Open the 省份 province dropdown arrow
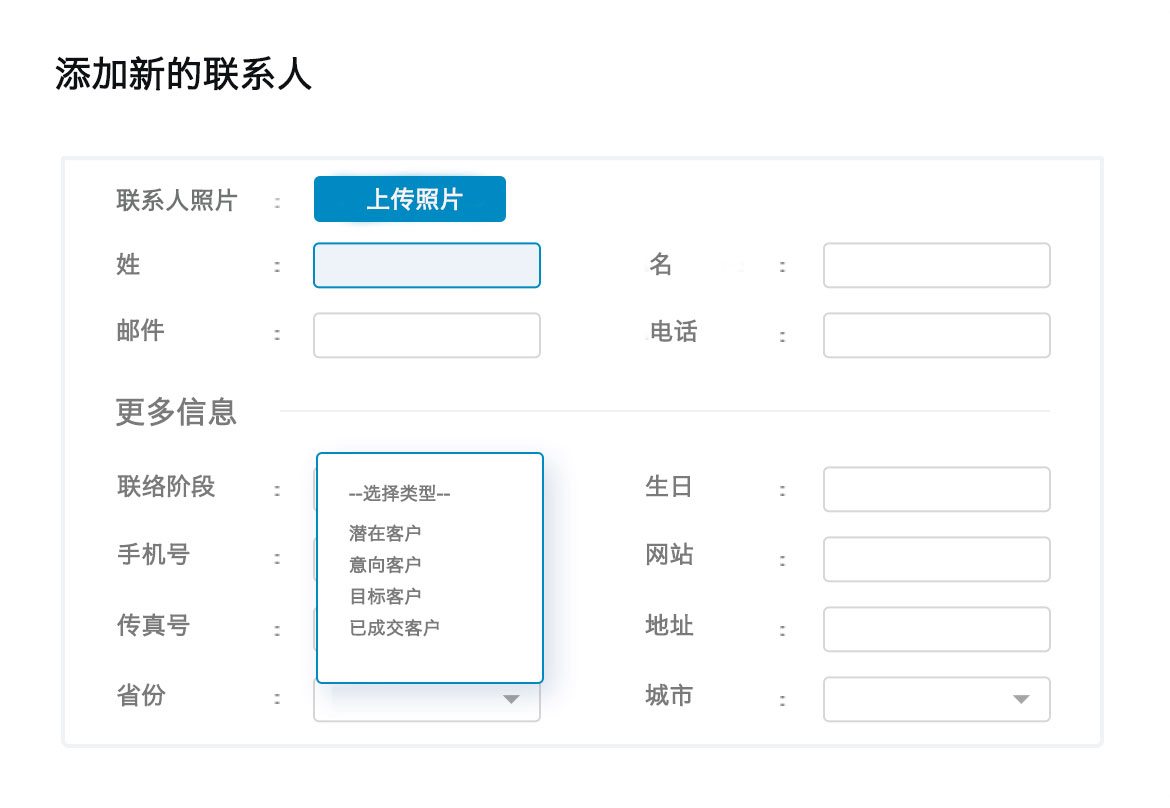The width and height of the screenshot is (1170, 808). tap(511, 700)
